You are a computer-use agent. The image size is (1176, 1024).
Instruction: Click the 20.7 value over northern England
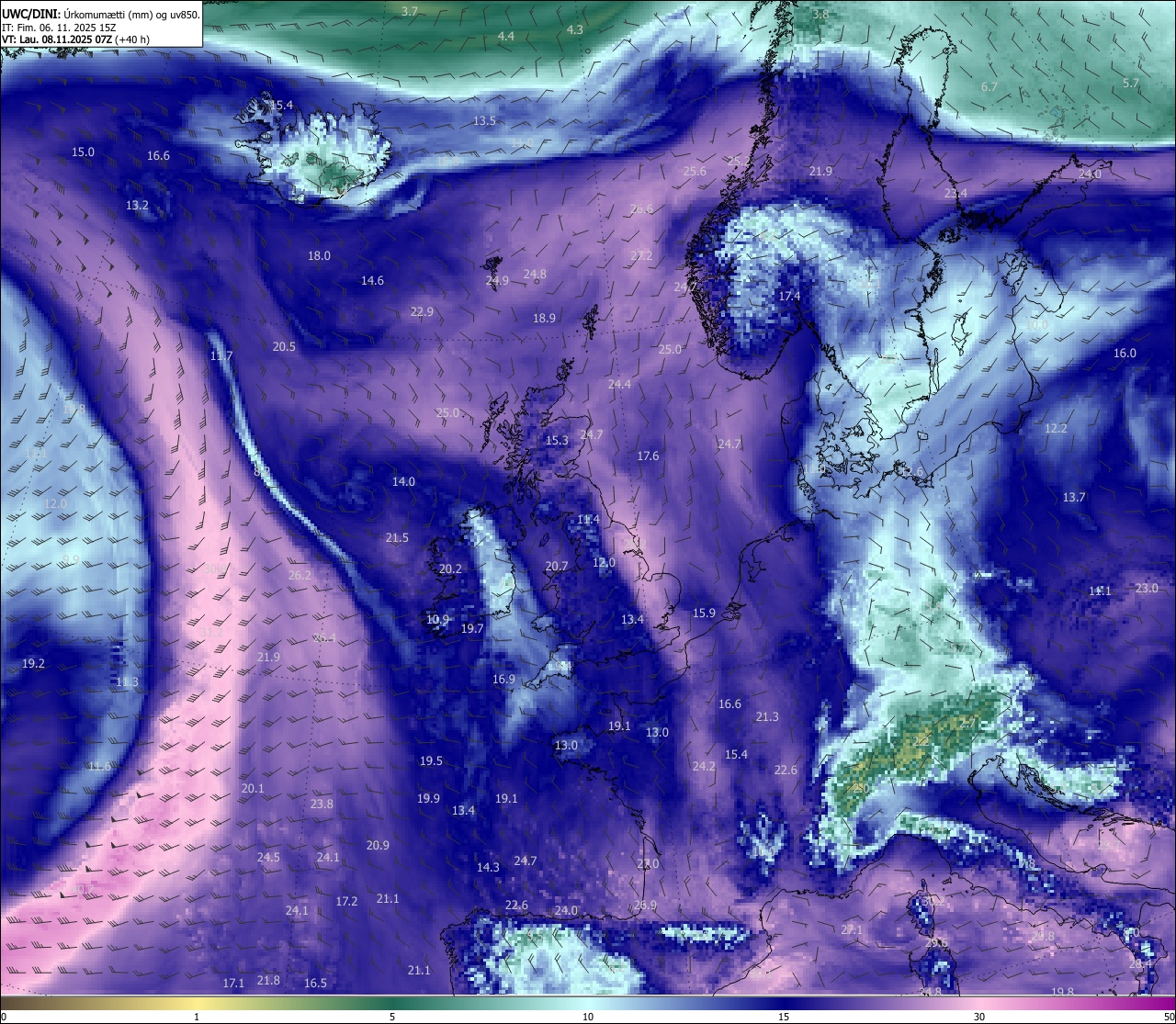[557, 567]
